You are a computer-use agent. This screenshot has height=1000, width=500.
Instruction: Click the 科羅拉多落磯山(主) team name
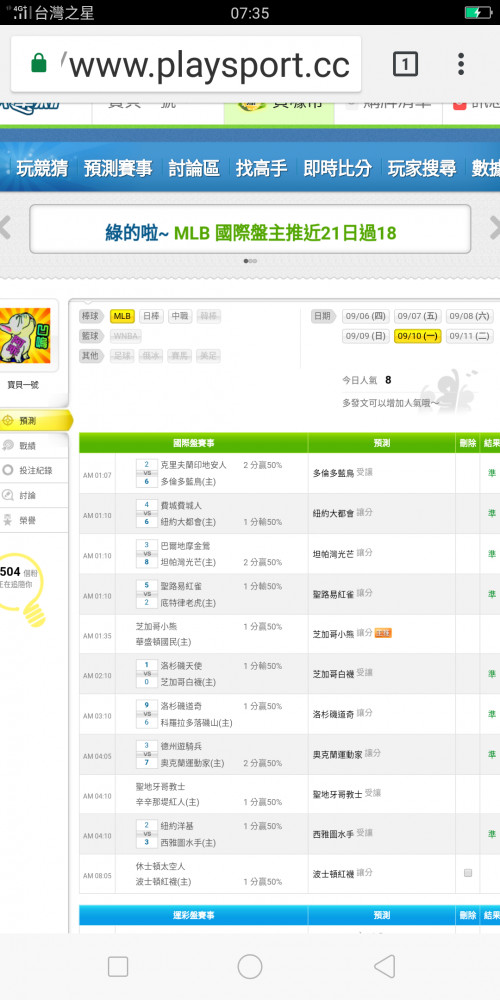(x=196, y=723)
